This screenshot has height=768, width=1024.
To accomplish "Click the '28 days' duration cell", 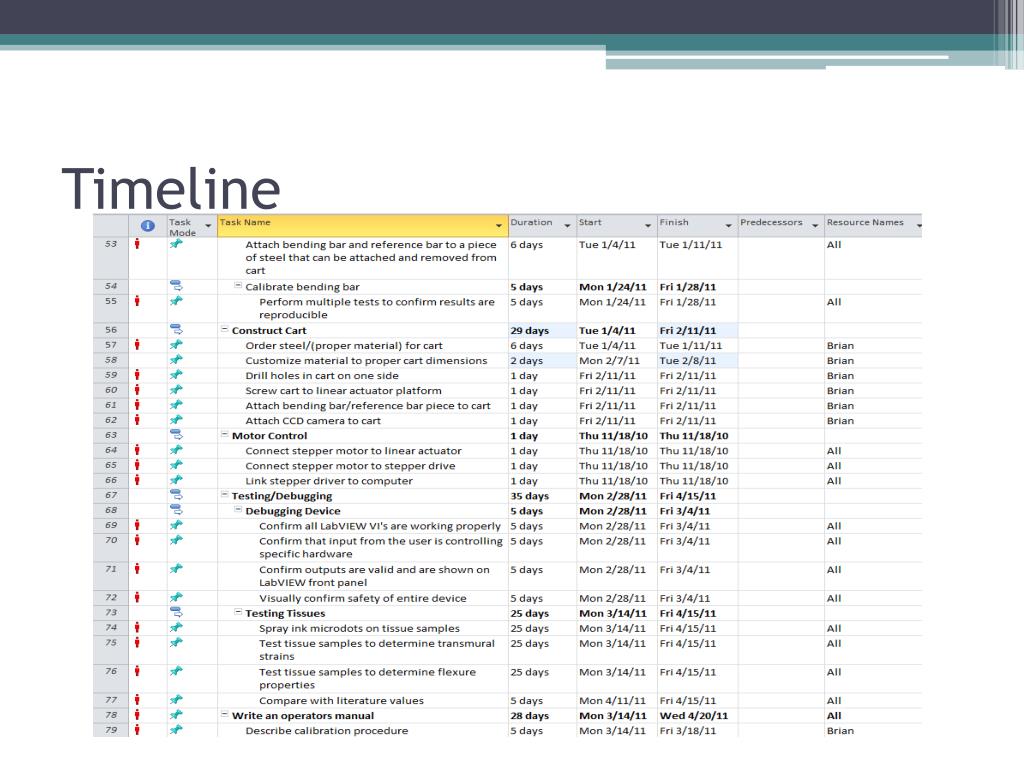I will tap(542, 716).
